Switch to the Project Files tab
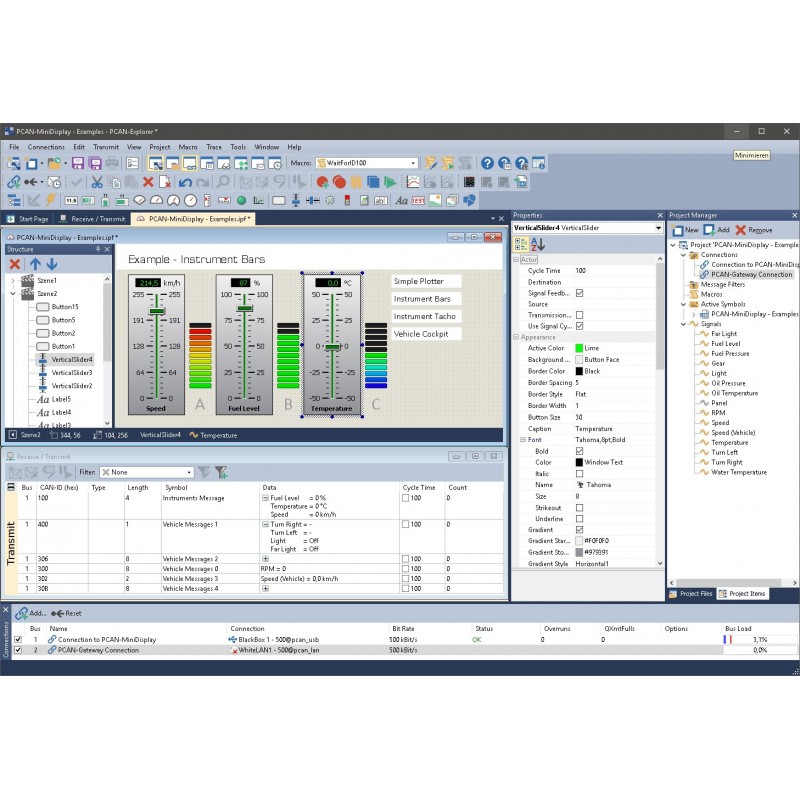The image size is (800, 800). click(691, 594)
